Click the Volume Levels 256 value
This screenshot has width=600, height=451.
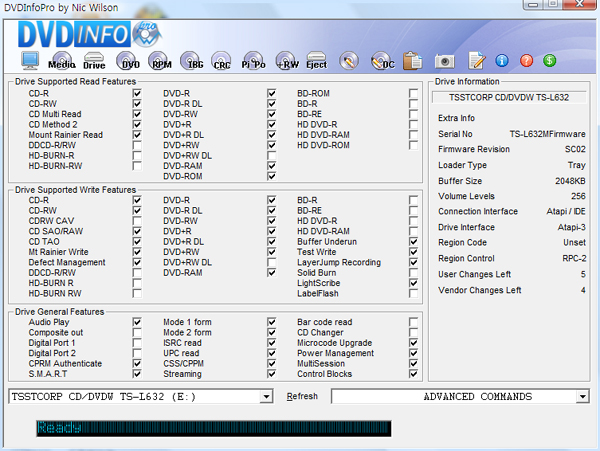click(x=578, y=196)
